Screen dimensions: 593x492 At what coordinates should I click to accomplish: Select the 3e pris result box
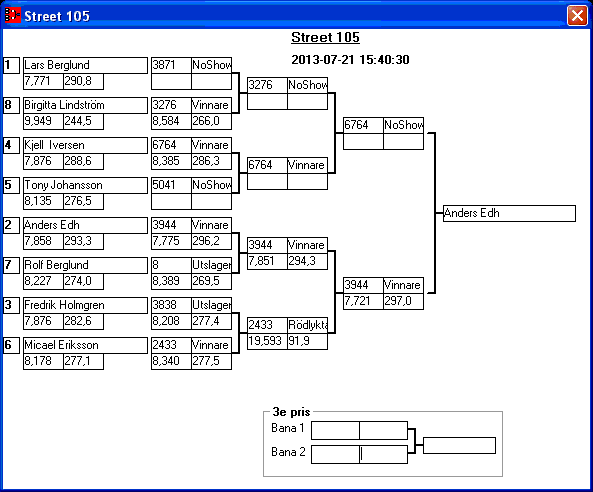click(459, 445)
